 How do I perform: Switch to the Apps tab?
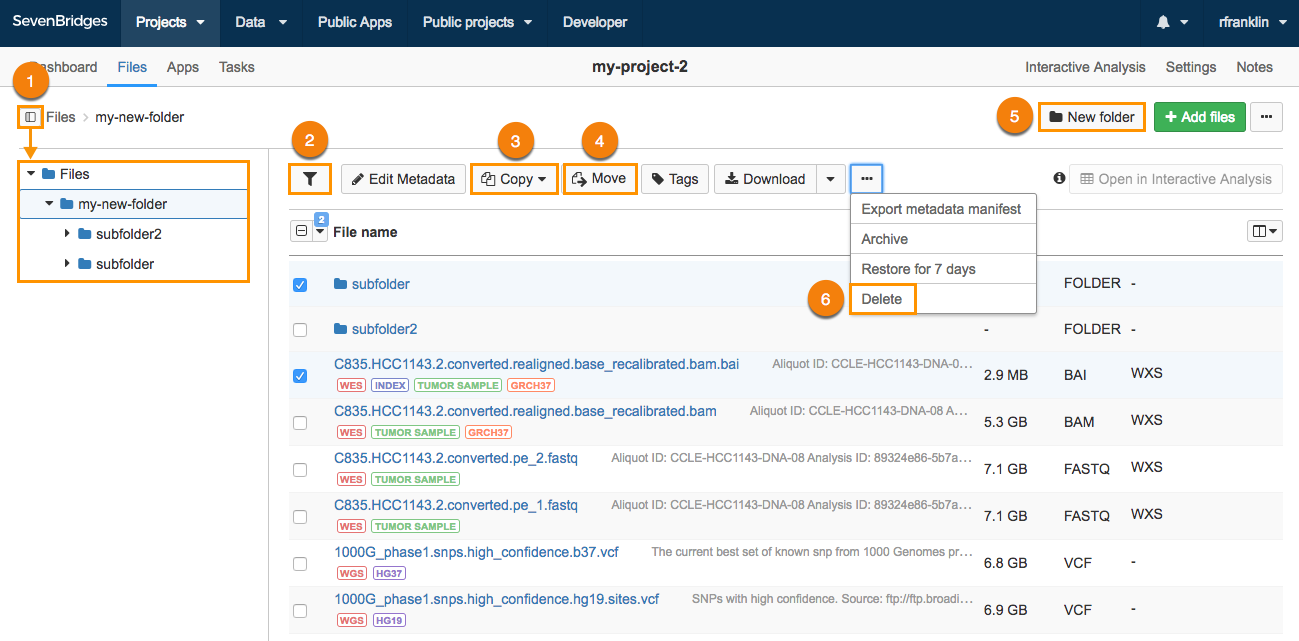[x=183, y=67]
